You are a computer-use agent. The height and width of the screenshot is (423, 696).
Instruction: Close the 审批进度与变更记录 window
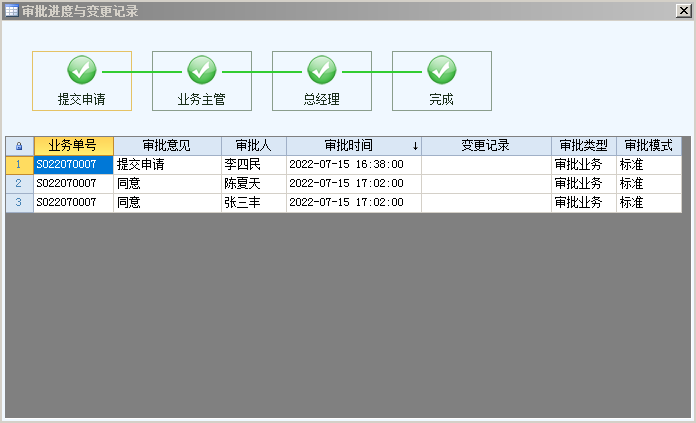pos(682,11)
